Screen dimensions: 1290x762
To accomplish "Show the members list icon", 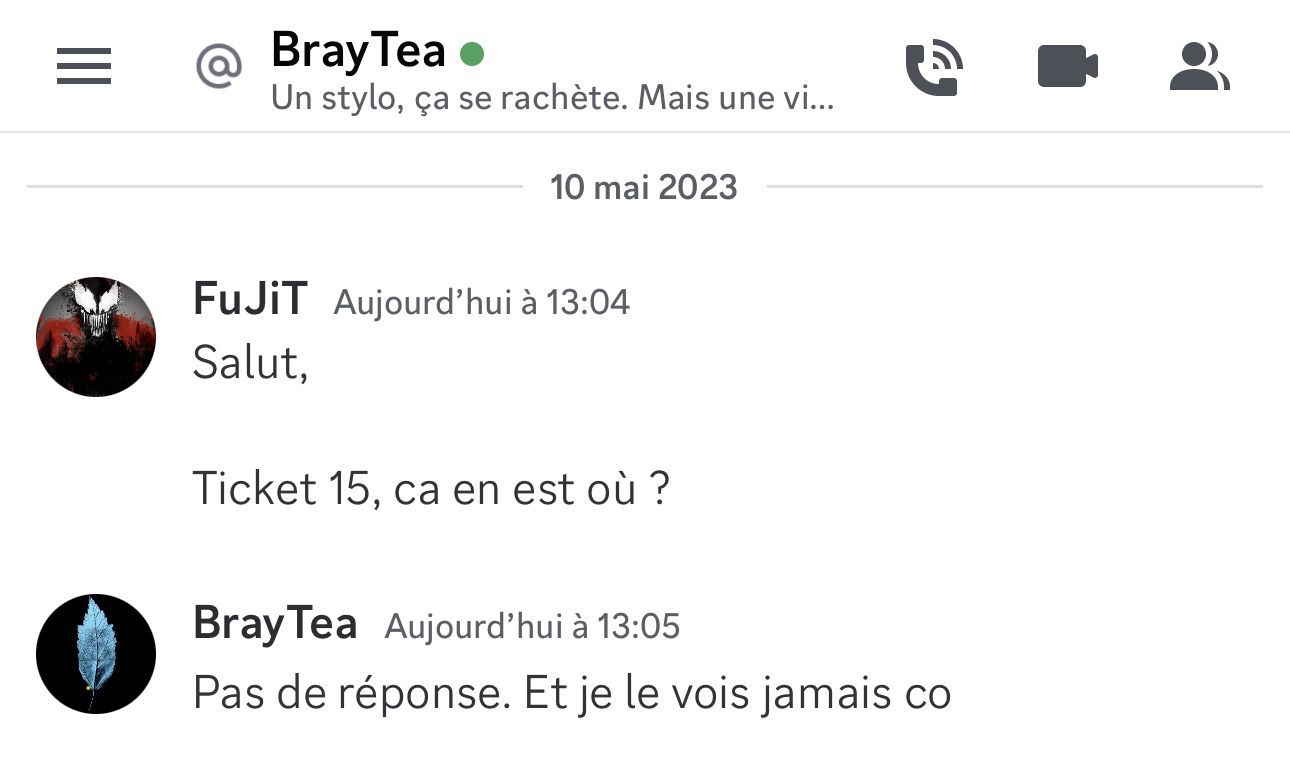I will [1199, 67].
